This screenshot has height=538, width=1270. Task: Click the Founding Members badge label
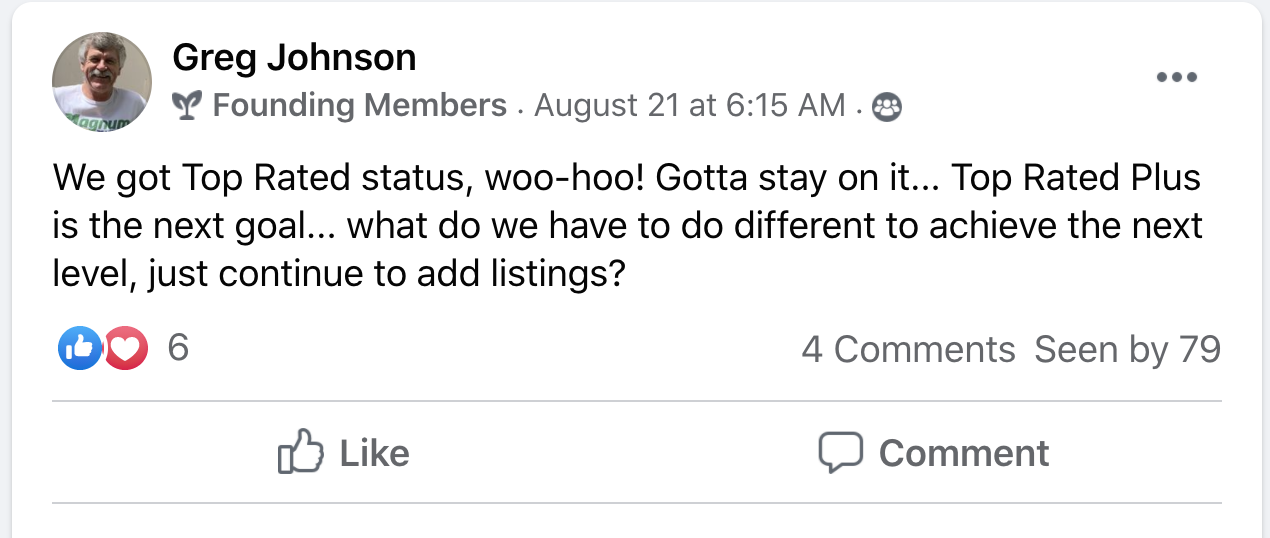pos(360,106)
